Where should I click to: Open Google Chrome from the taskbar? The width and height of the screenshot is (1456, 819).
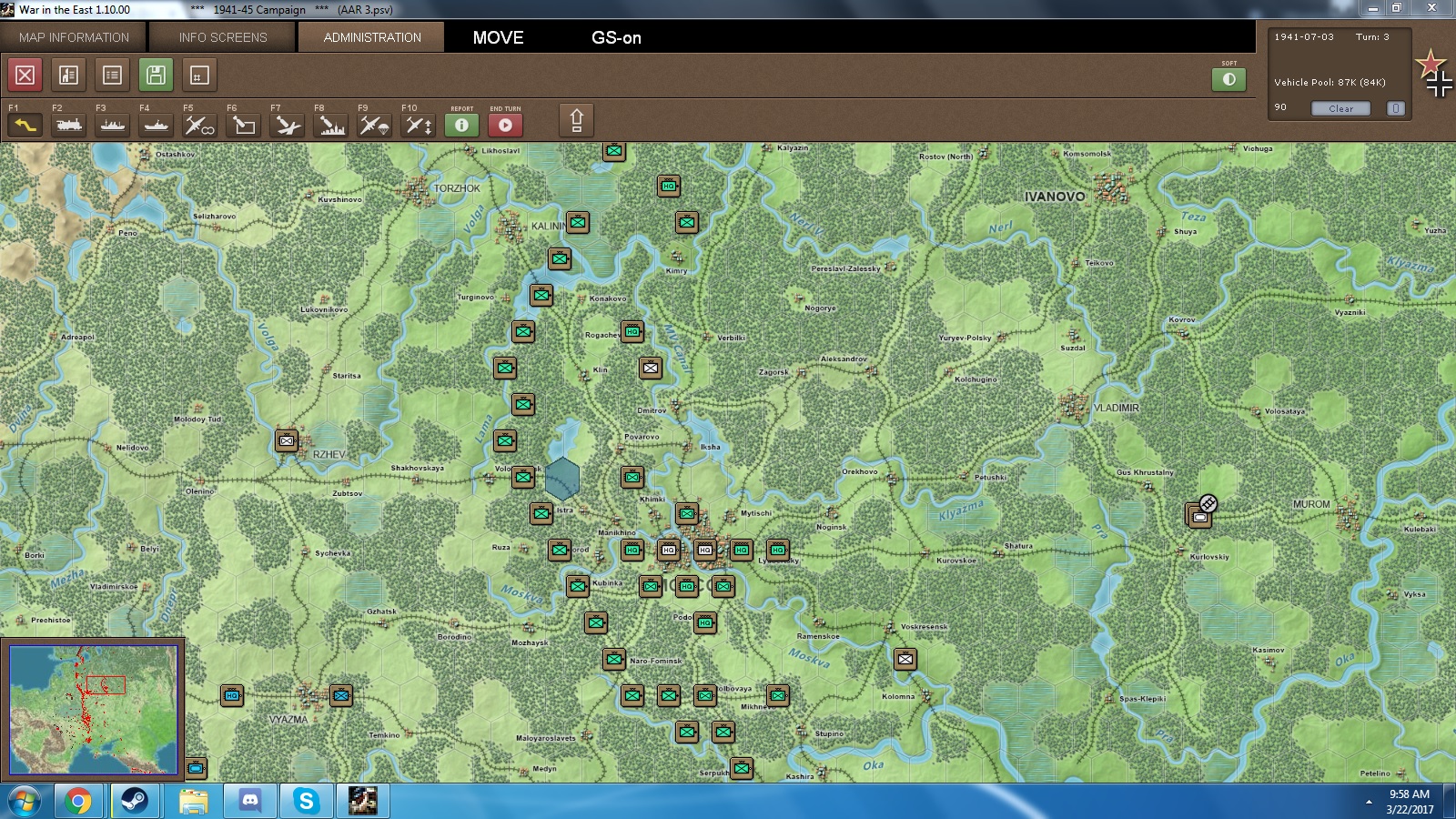pos(78,802)
